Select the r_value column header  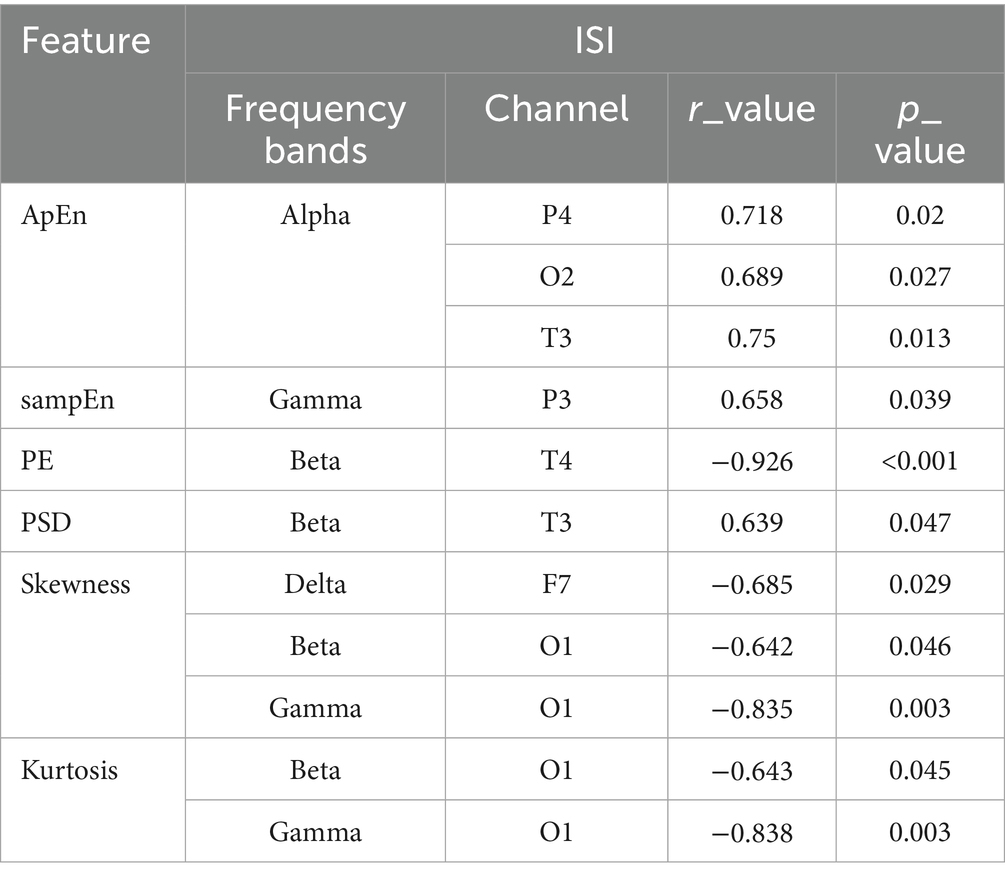tap(752, 109)
